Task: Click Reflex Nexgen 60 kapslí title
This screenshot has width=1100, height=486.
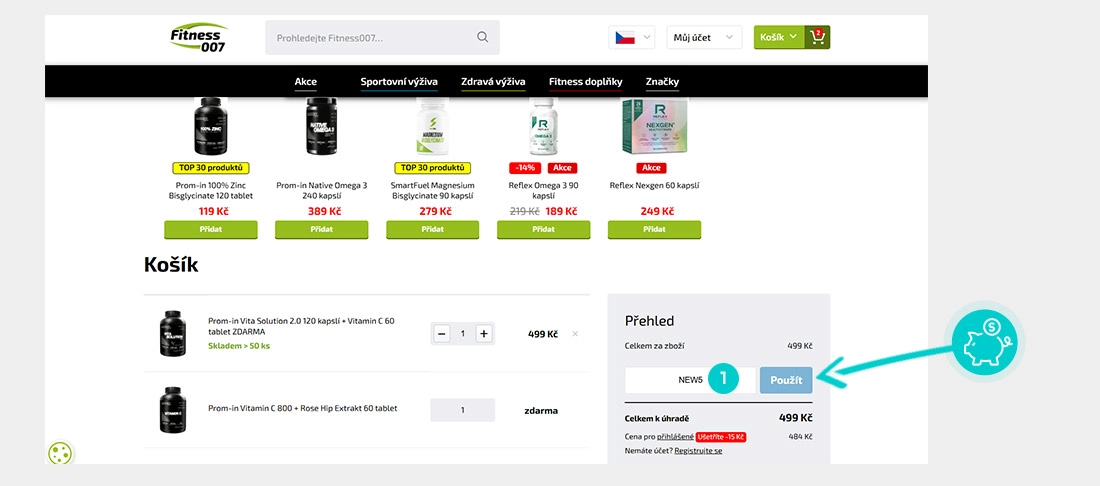Action: coord(655,186)
